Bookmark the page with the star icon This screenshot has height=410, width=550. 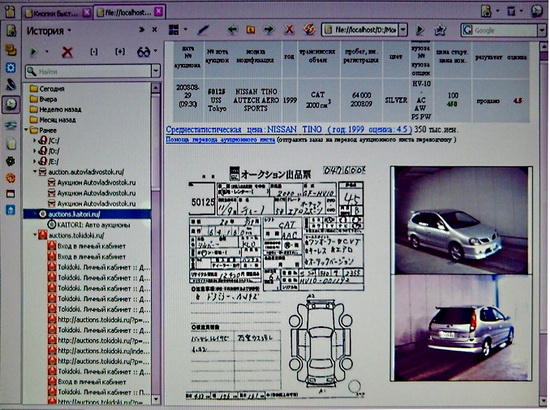pyautogui.click(x=440, y=30)
